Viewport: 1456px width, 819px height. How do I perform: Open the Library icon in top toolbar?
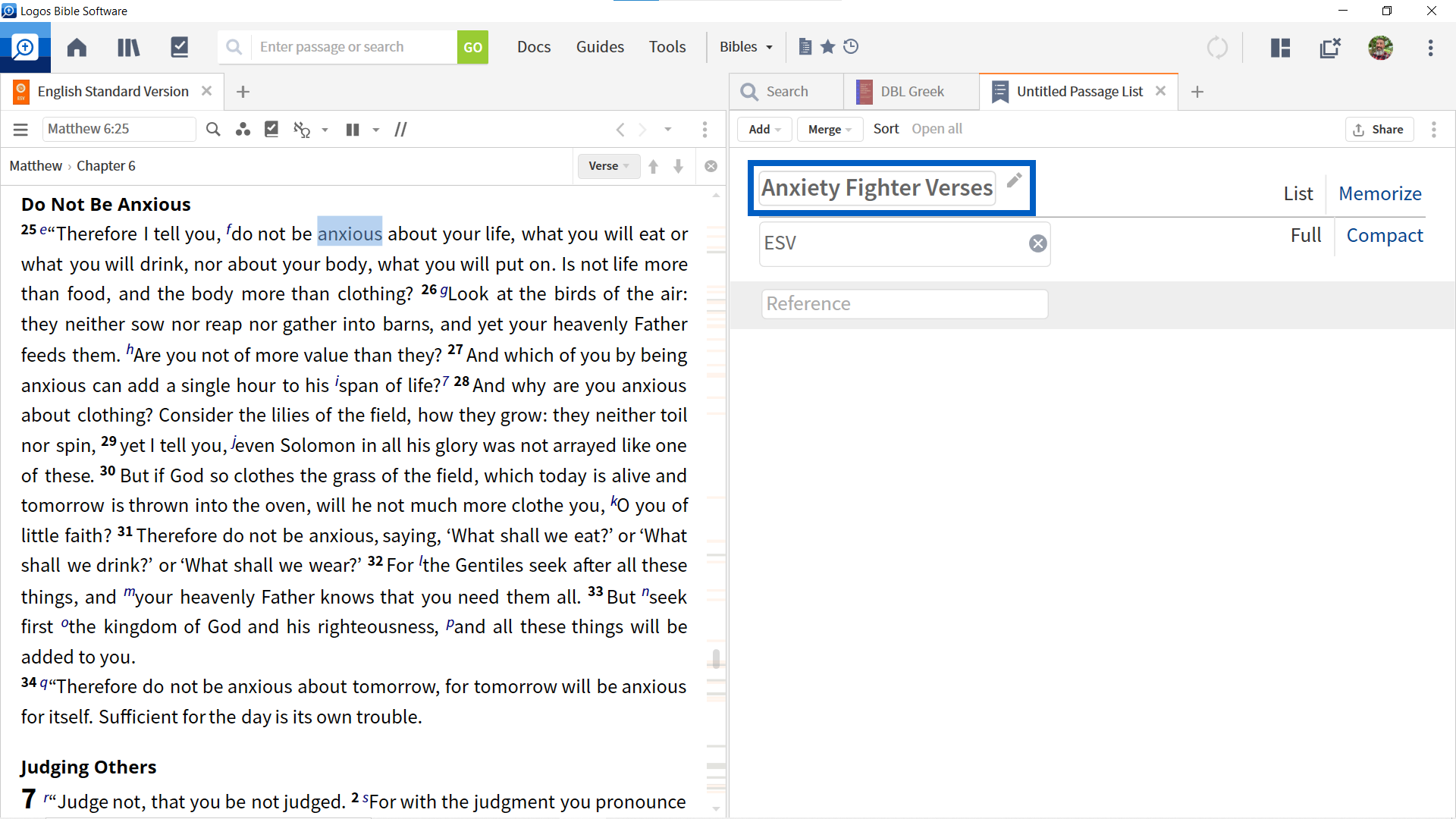coord(128,47)
